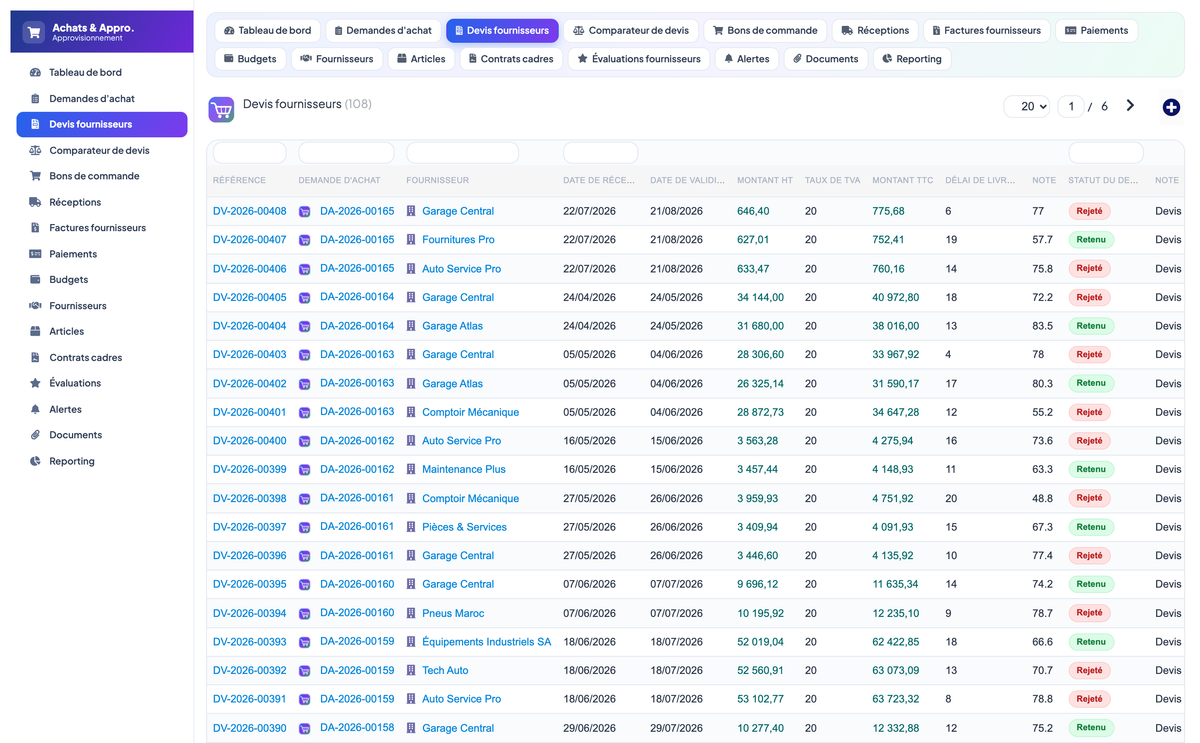
Task: Click the current page number field showing 1
Action: pos(1070,106)
